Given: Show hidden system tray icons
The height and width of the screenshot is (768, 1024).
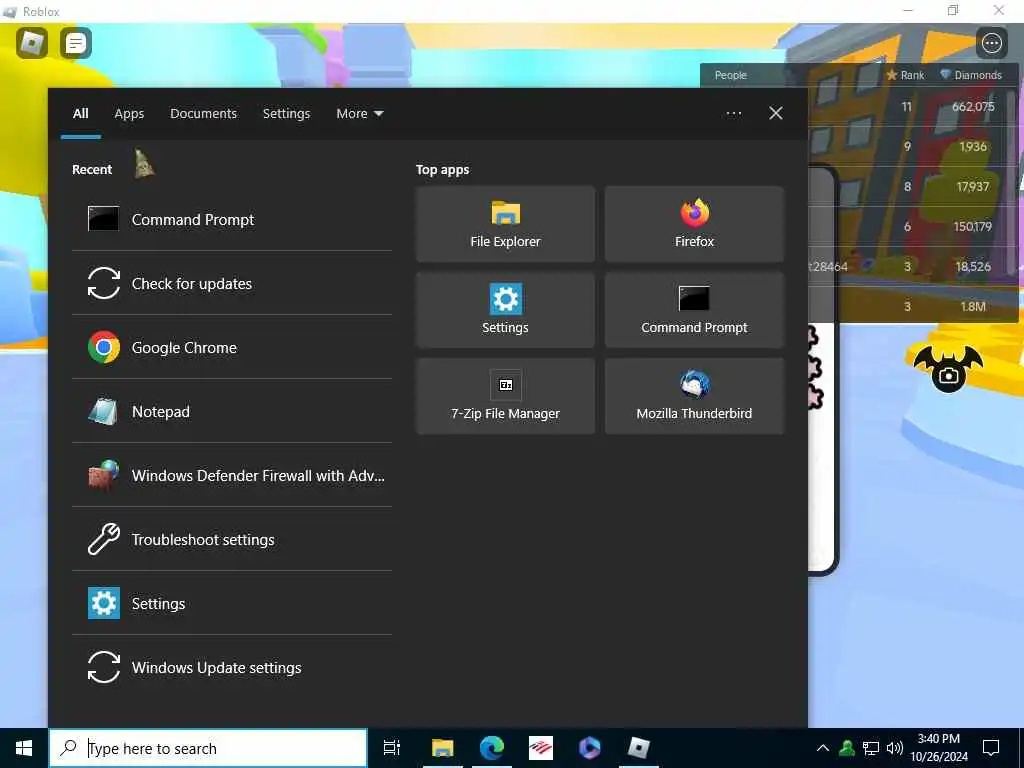Looking at the screenshot, I should point(823,748).
